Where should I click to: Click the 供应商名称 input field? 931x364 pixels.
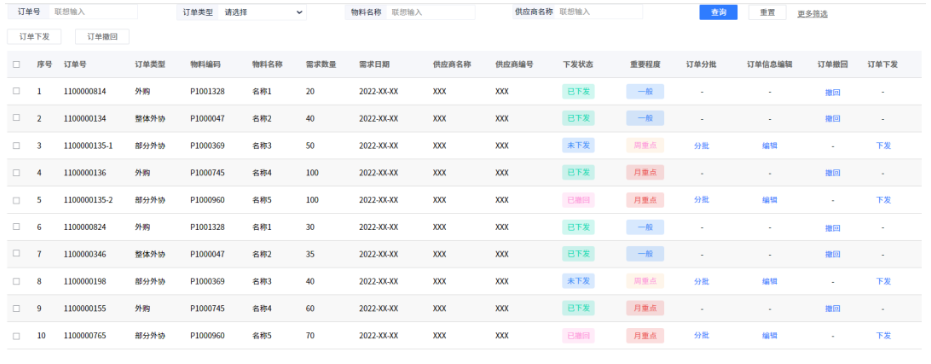598,12
